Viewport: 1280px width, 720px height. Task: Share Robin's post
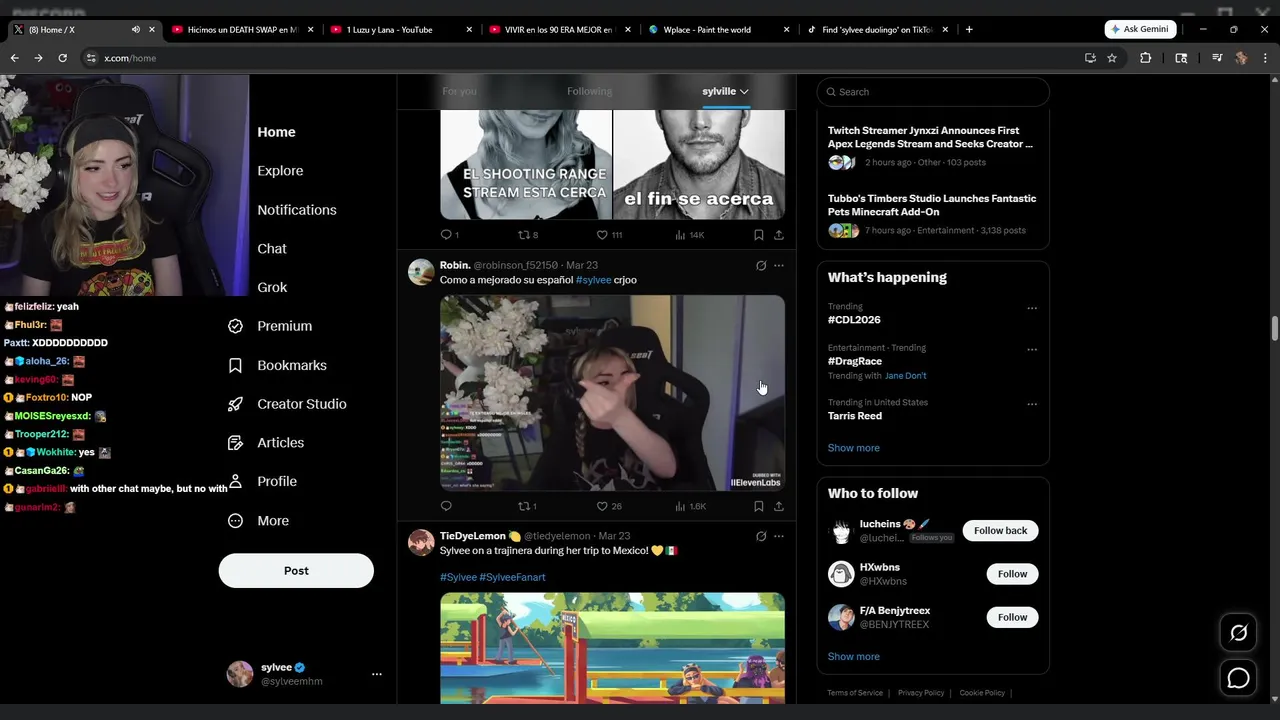[x=779, y=506]
